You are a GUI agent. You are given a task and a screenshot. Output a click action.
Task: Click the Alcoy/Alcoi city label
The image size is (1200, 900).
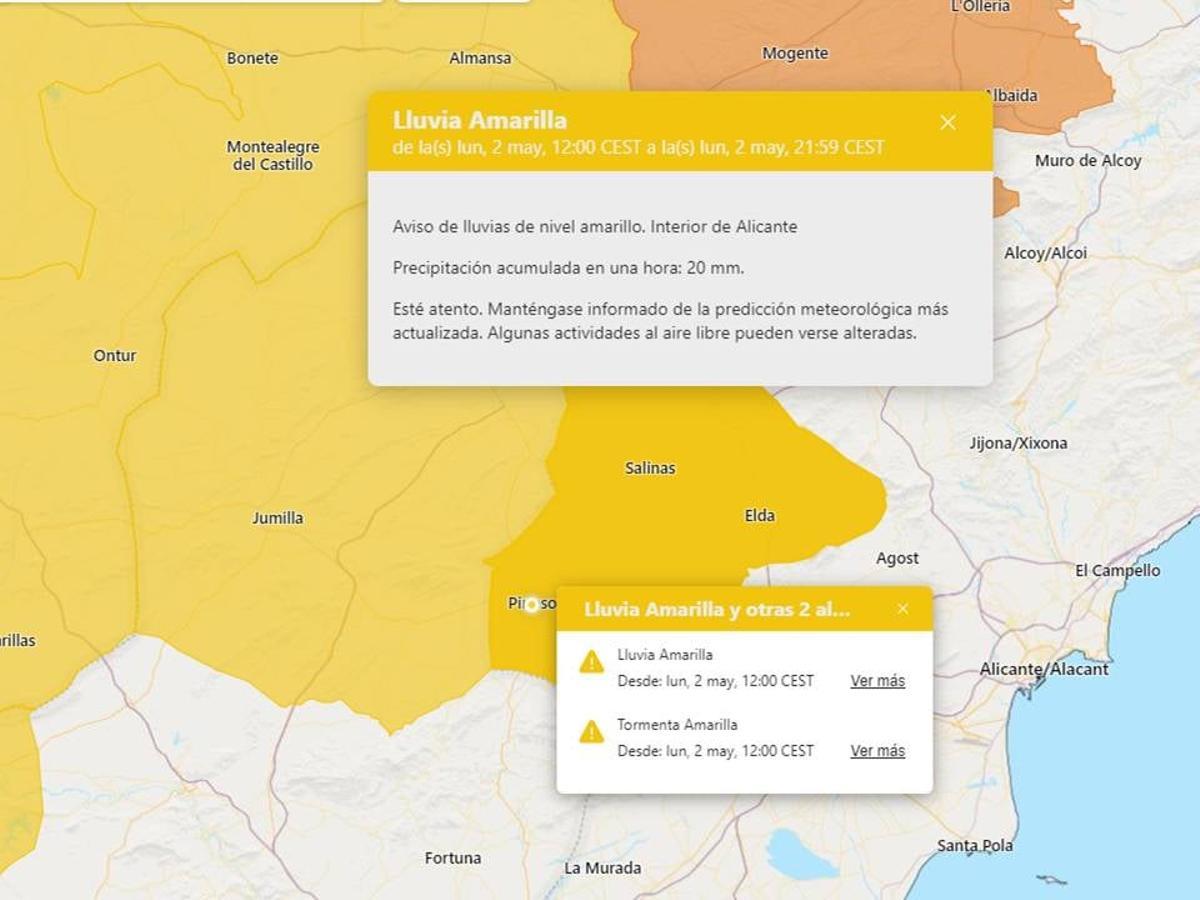click(1045, 253)
